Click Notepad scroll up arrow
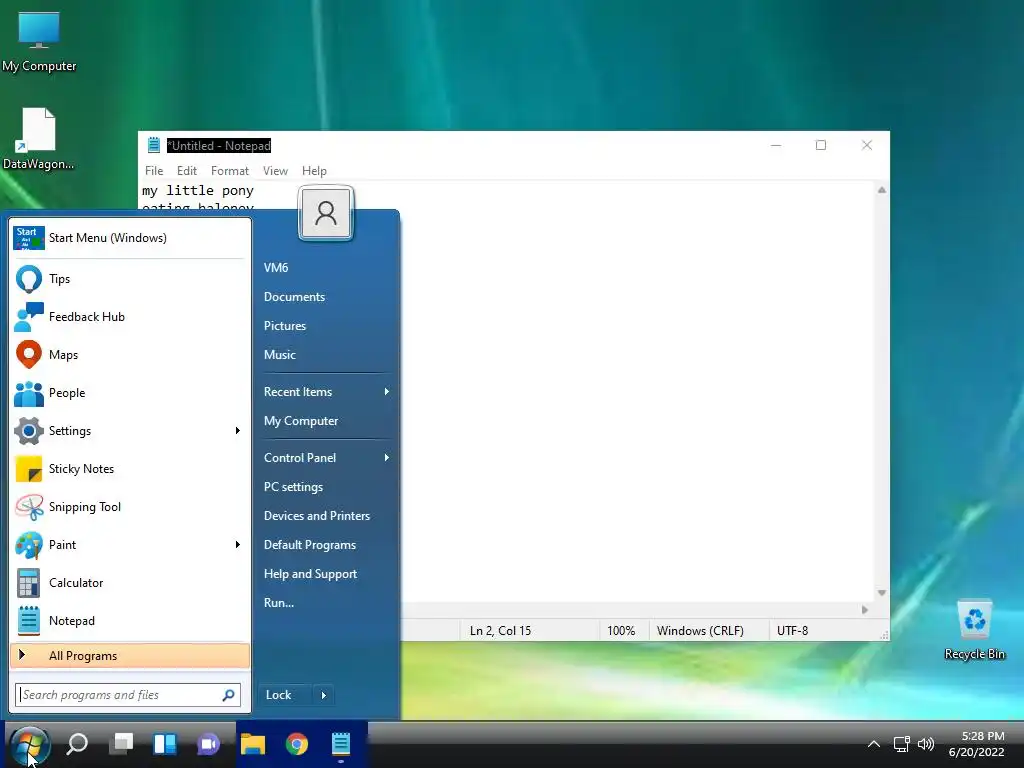1024x768 pixels. pyautogui.click(x=882, y=190)
